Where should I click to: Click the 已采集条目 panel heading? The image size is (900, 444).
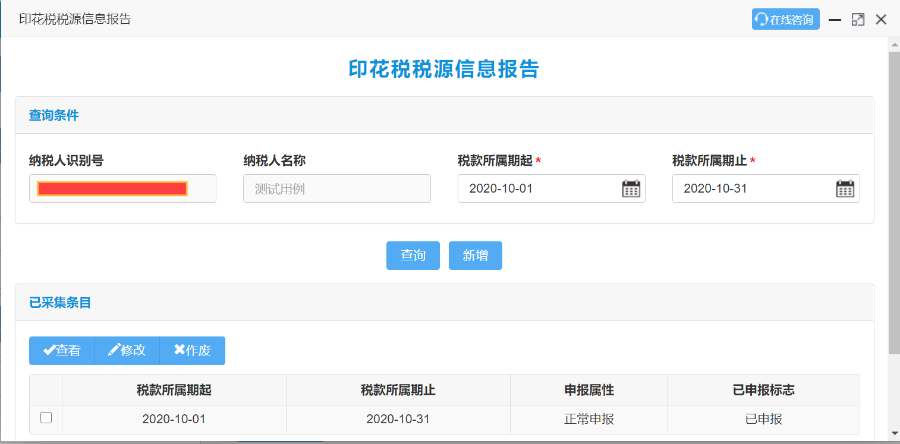click(x=60, y=302)
